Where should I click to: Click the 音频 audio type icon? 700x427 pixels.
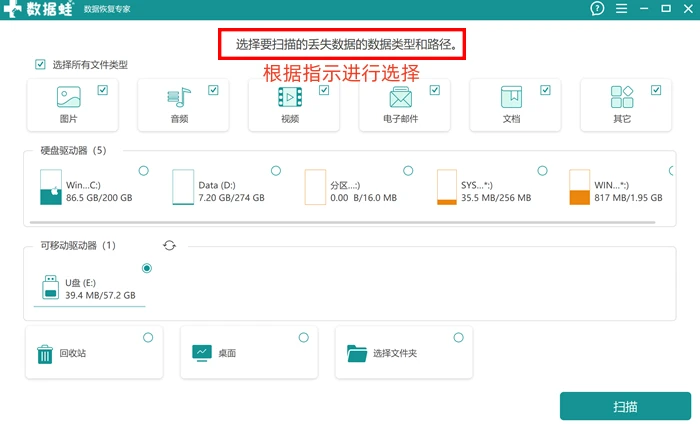click(179, 97)
